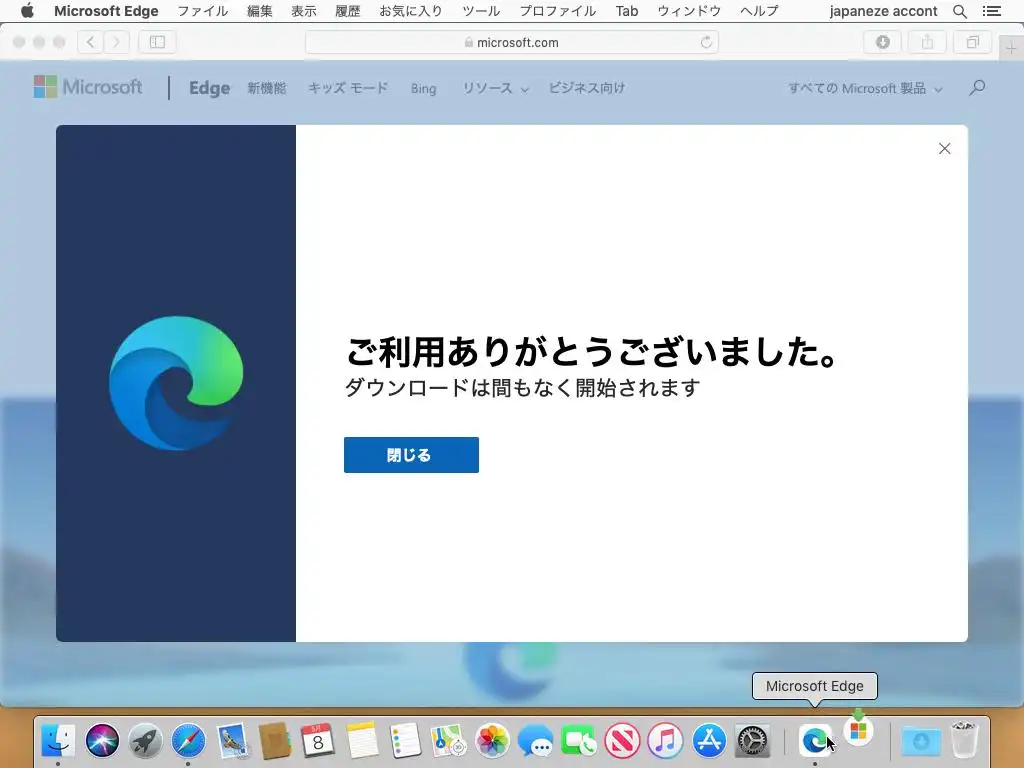Show downloads from toolbar button
This screenshot has width=1024, height=768.
point(882,42)
